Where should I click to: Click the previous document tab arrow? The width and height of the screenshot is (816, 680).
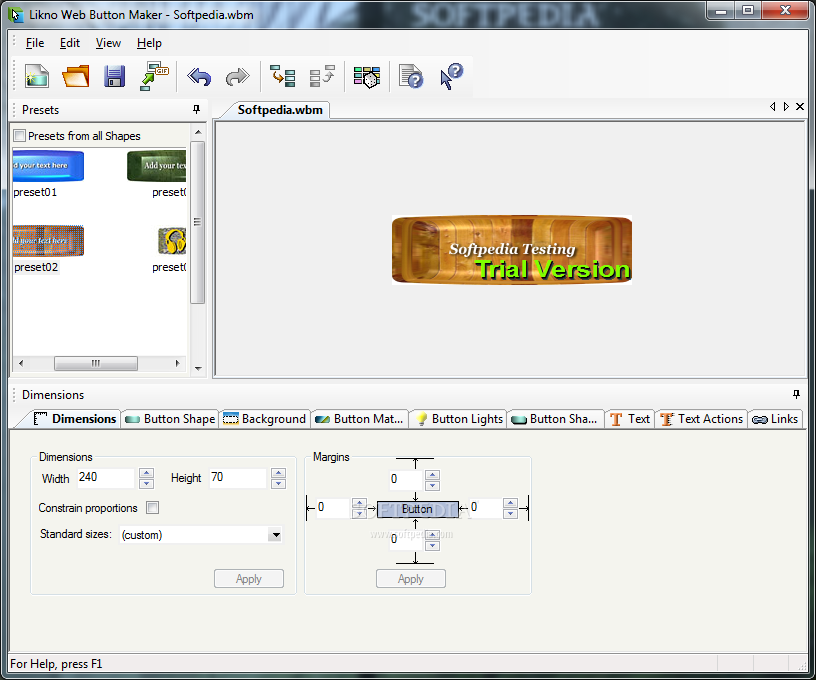coord(772,107)
